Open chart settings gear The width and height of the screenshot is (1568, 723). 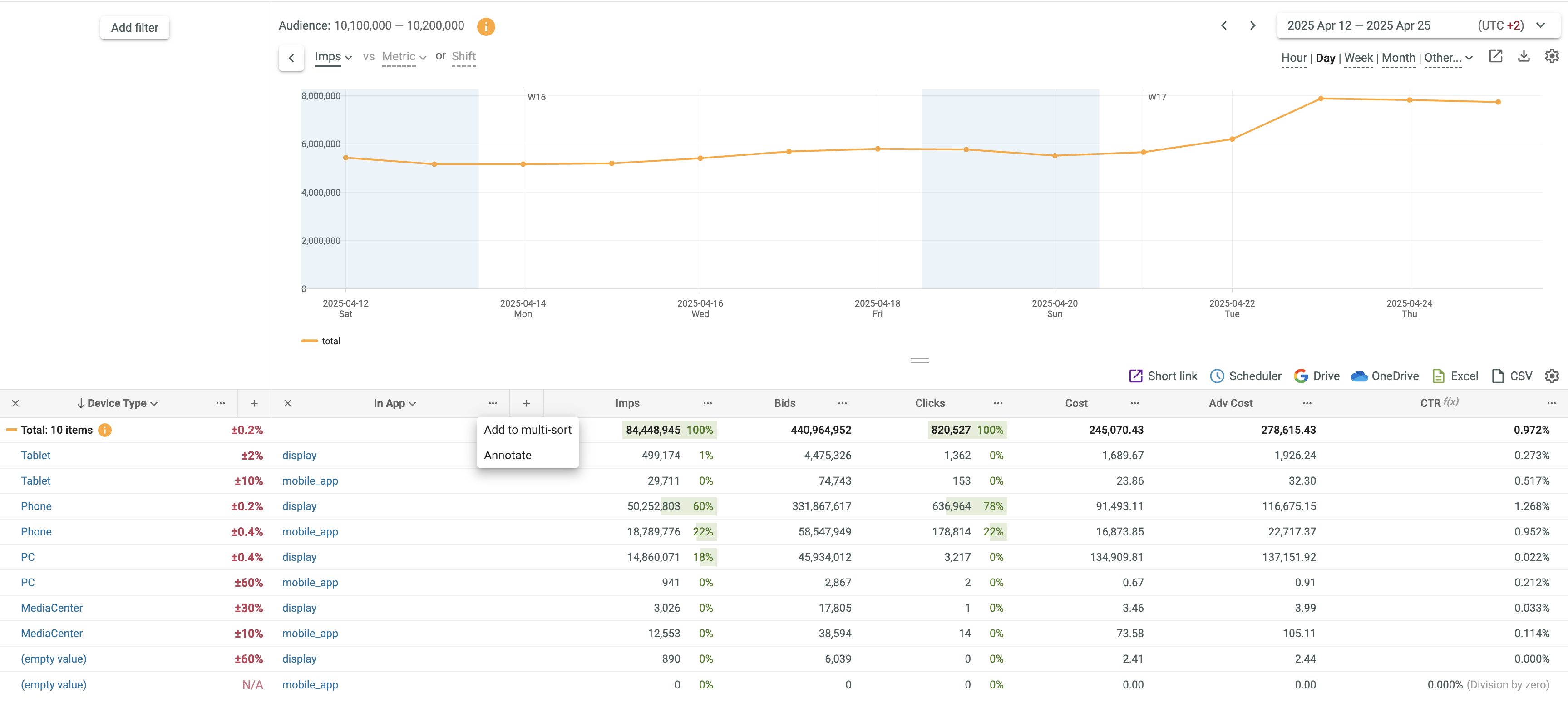pos(1552,57)
